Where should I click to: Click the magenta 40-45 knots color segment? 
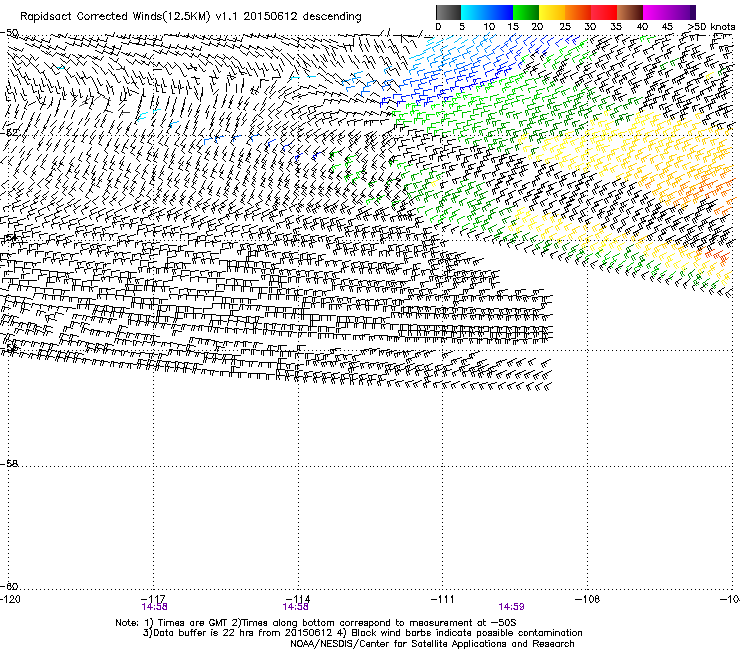tap(656, 12)
